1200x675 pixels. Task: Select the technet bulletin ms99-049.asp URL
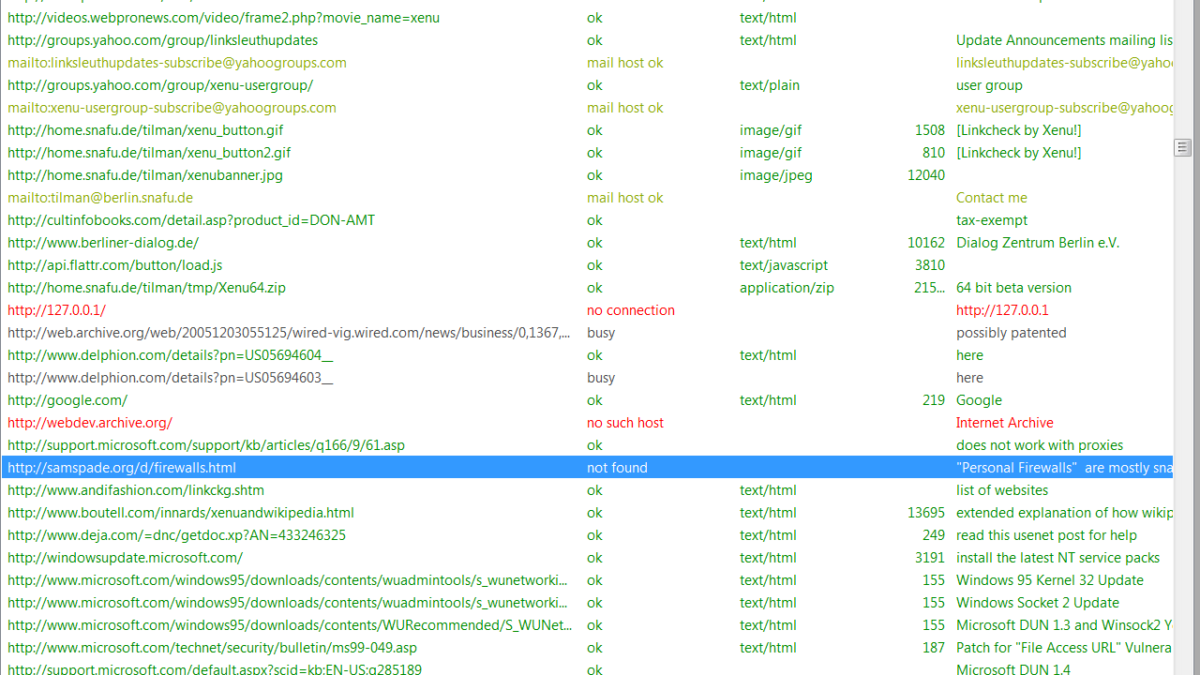[212, 648]
